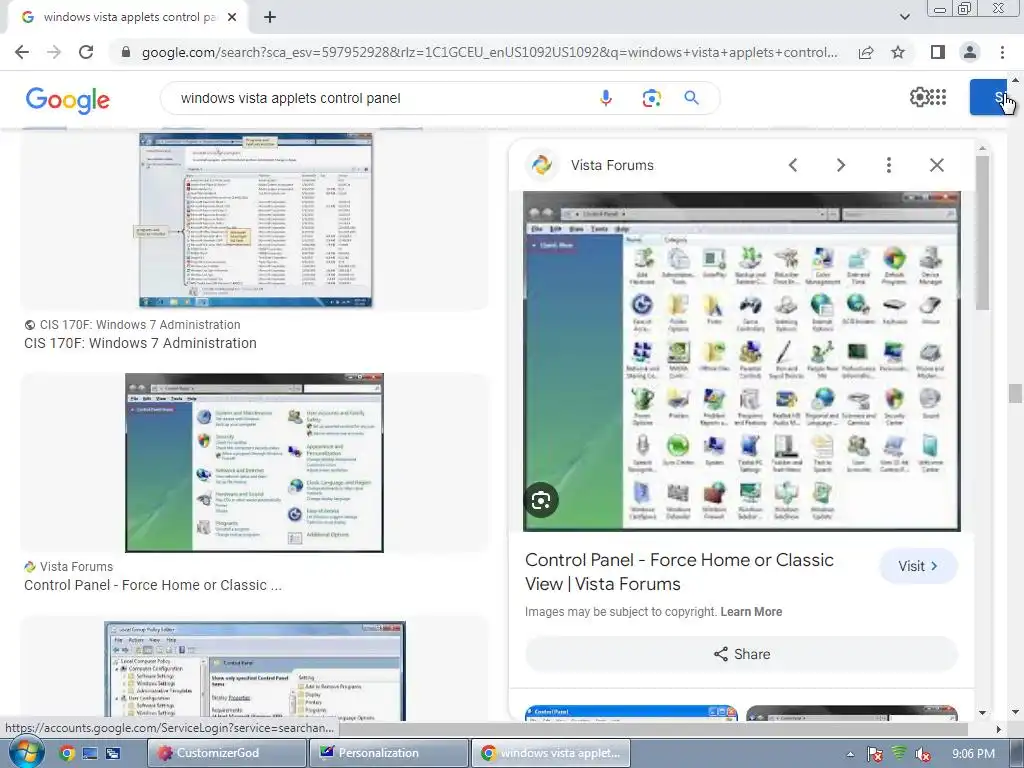This screenshot has width=1024, height=768.
Task: Switch between windows quick launch icon
Action: pos(113,753)
